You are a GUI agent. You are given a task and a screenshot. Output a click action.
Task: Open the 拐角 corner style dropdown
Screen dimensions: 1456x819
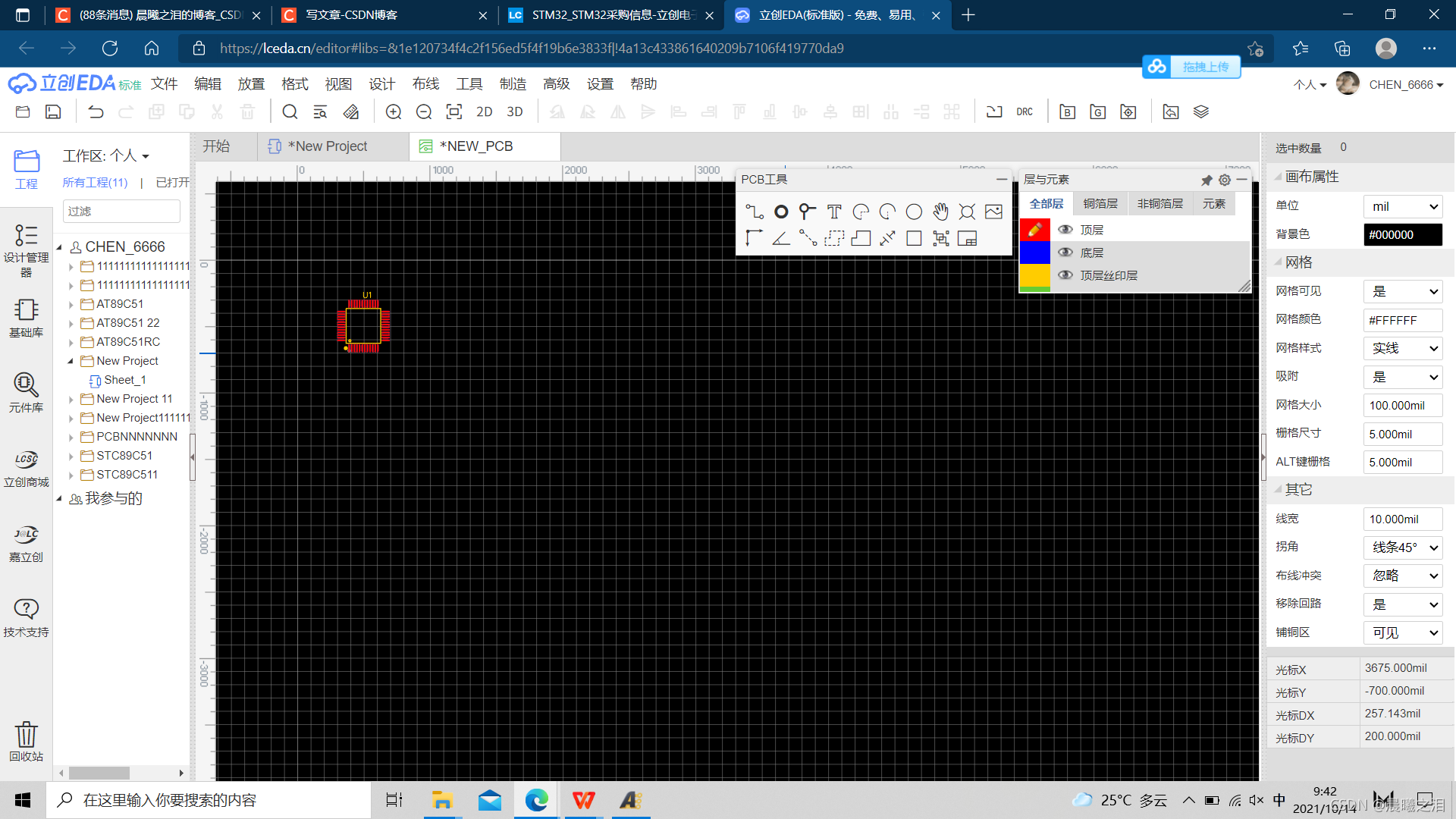1403,548
